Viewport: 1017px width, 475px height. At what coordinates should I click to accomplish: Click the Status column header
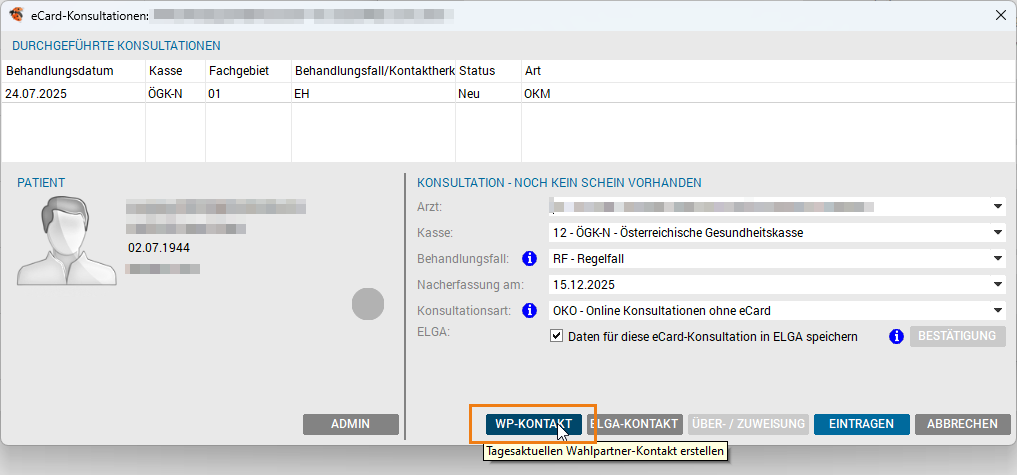pyautogui.click(x=477, y=71)
